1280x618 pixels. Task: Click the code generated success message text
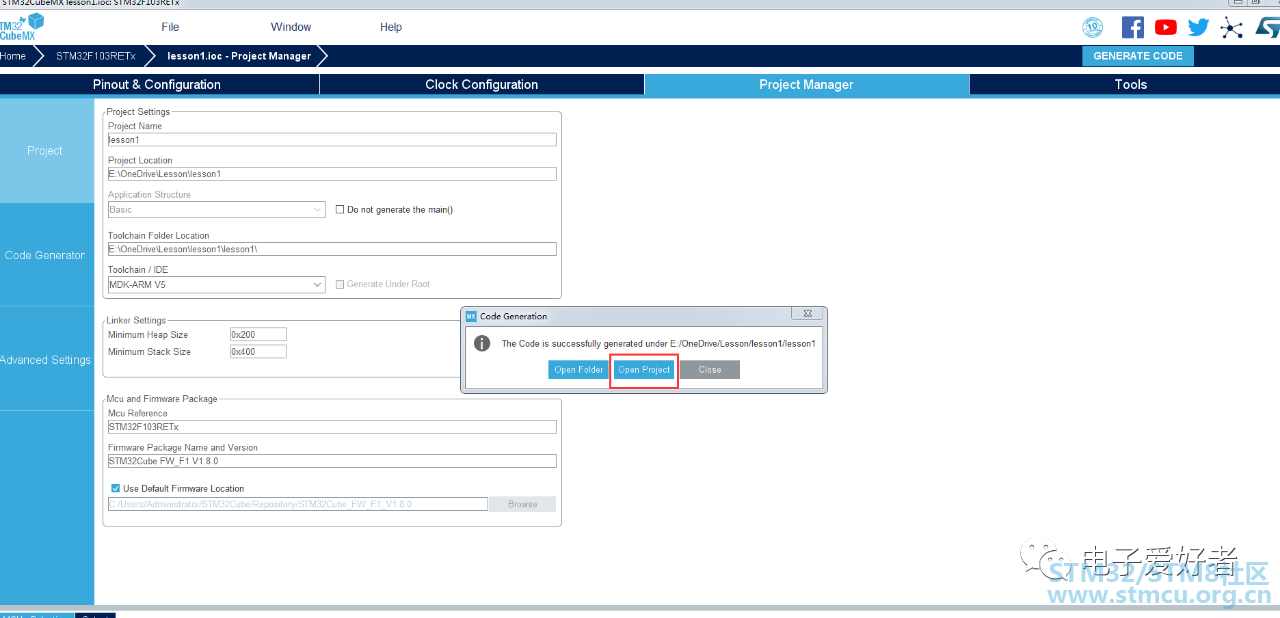coord(659,344)
